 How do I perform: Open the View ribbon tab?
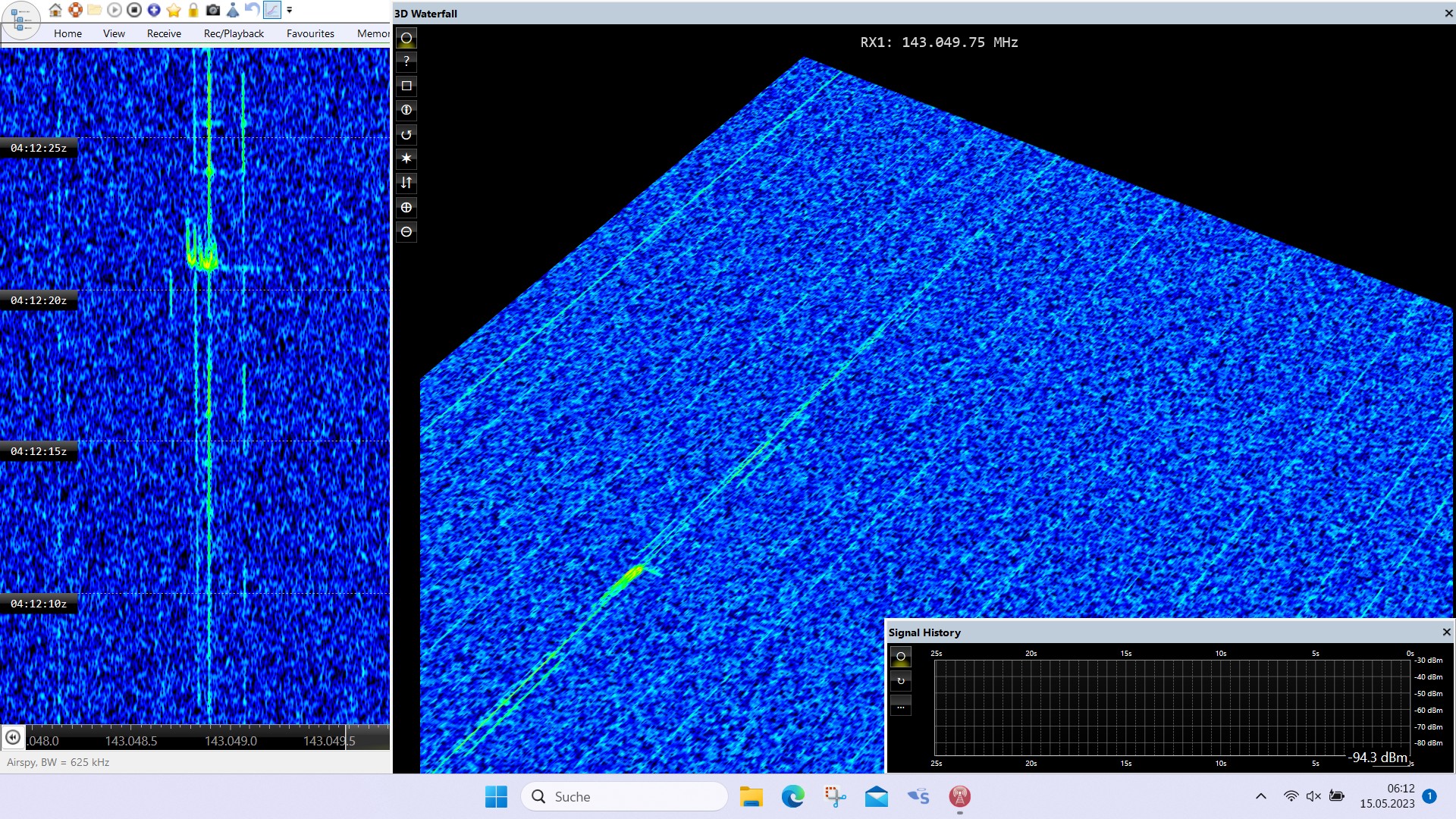pos(114,33)
